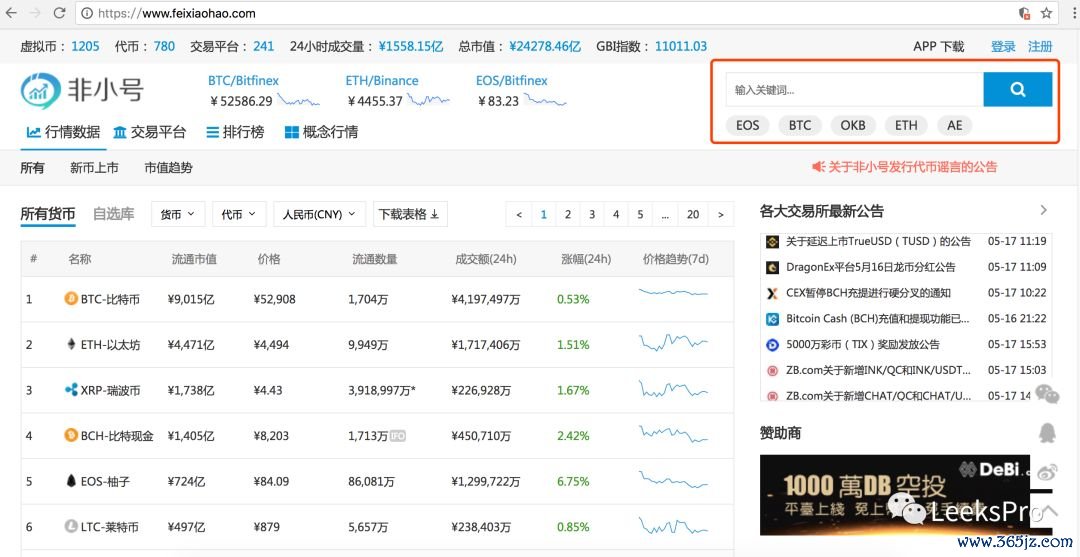Expand 各大交易所最新公告 with chevron arrow
Screen dimensions: 1080x557
click(1043, 210)
